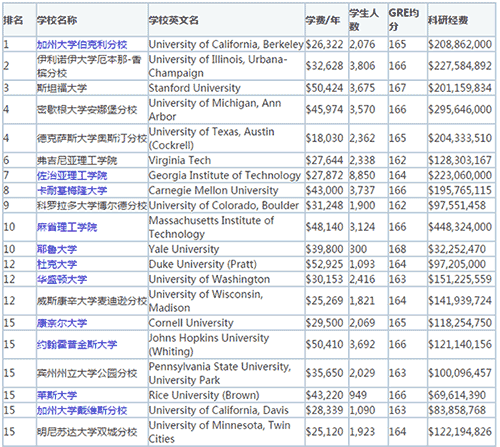Click University of California, Davis text
The image size is (500, 447).
point(219,410)
